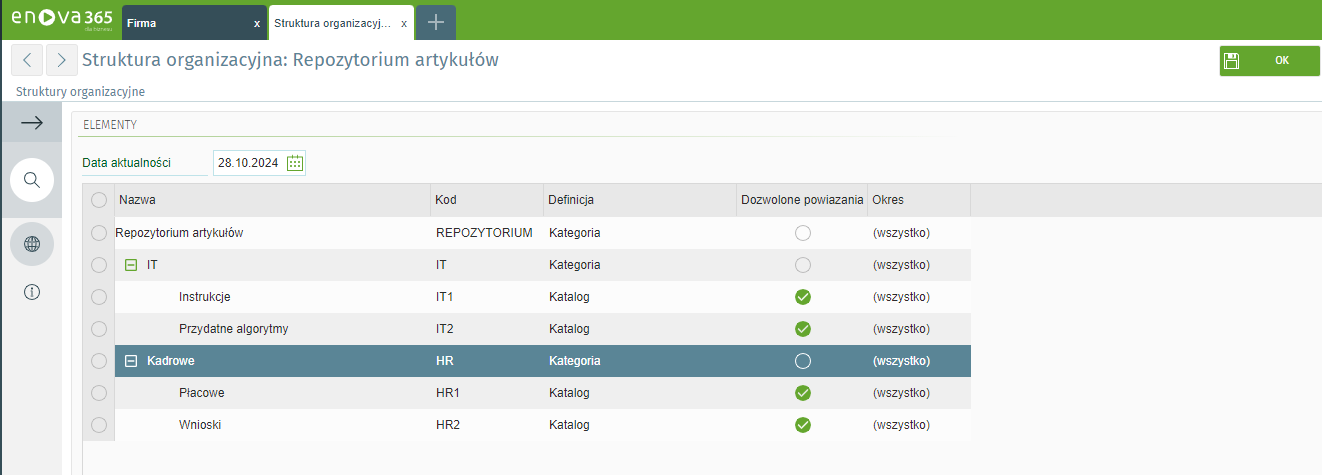This screenshot has height=475, width=1322.
Task: Click the info icon in sidebar
Action: pos(31,292)
